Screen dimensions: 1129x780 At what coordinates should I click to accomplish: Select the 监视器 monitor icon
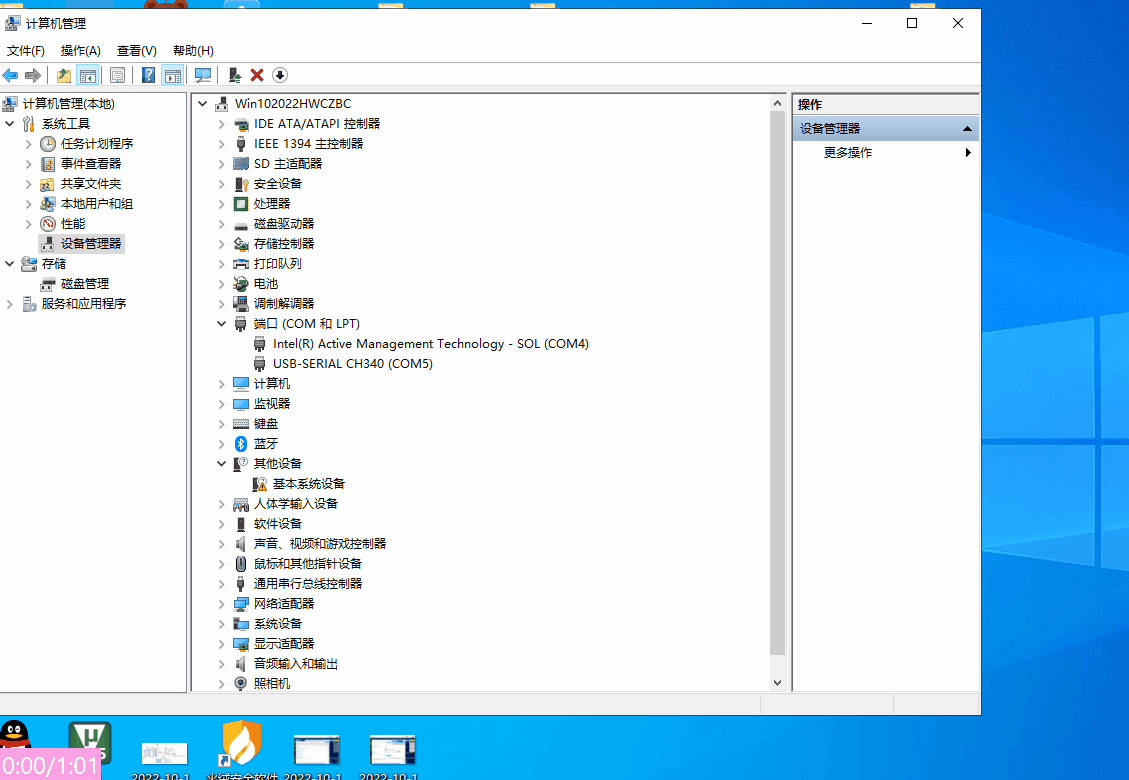[x=241, y=404]
